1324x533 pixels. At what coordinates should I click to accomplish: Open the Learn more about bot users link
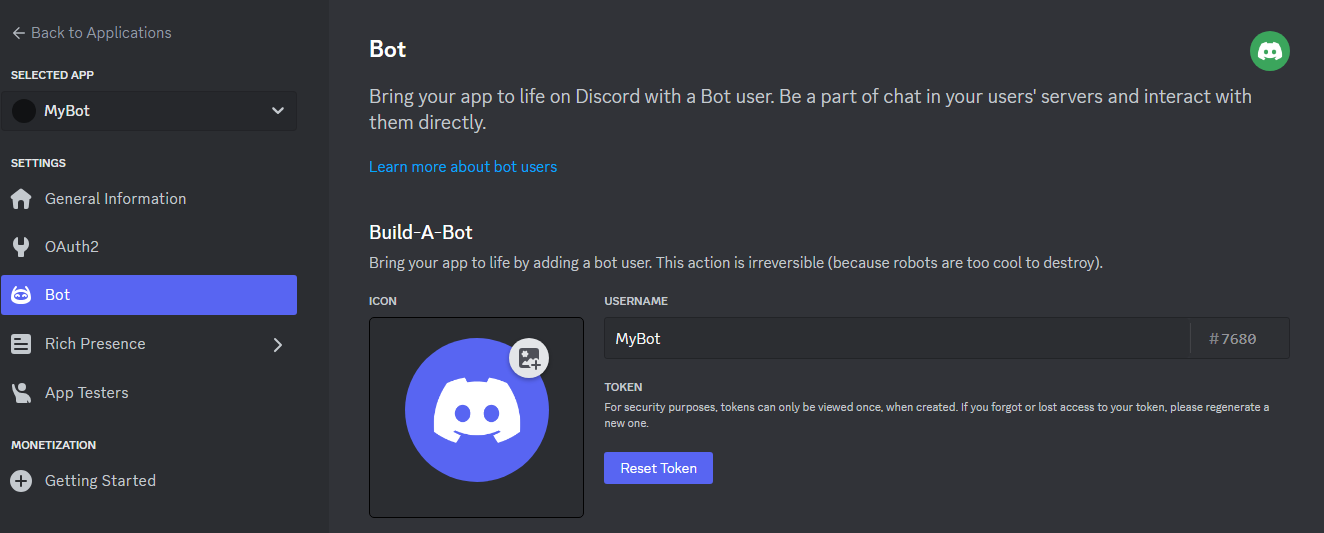463,167
